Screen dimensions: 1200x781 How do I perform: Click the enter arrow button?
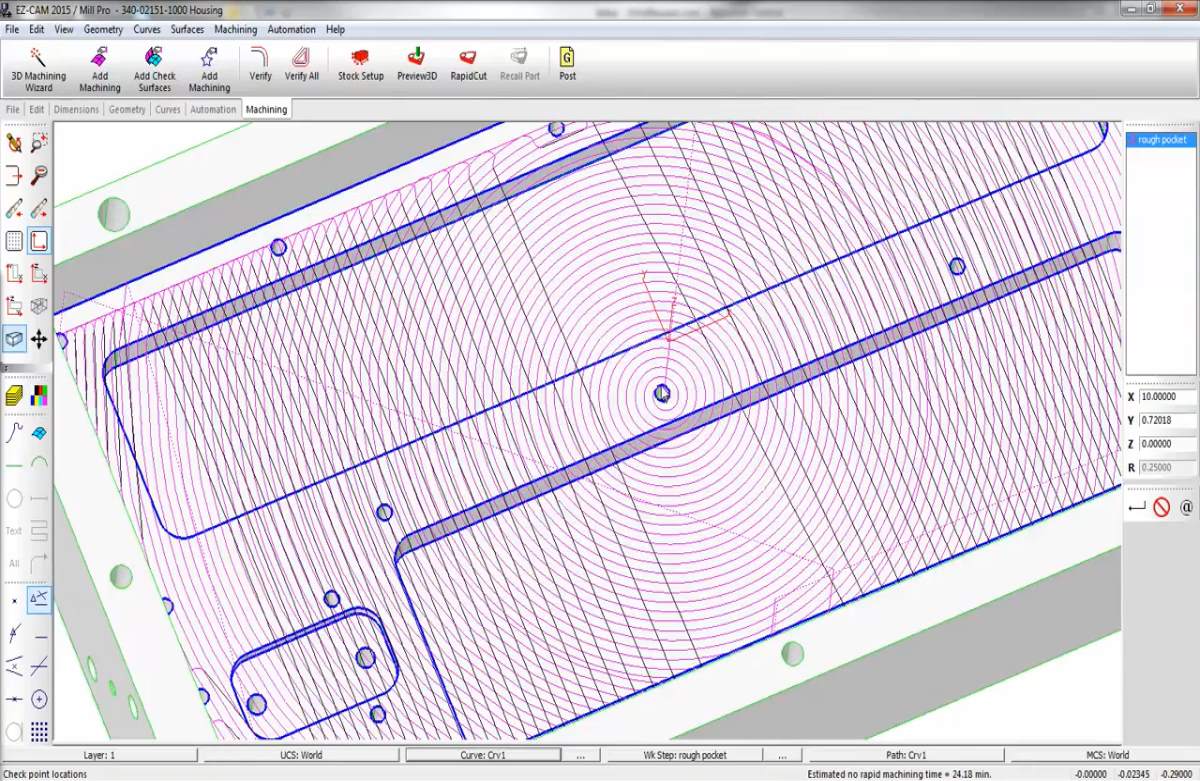click(x=1136, y=507)
